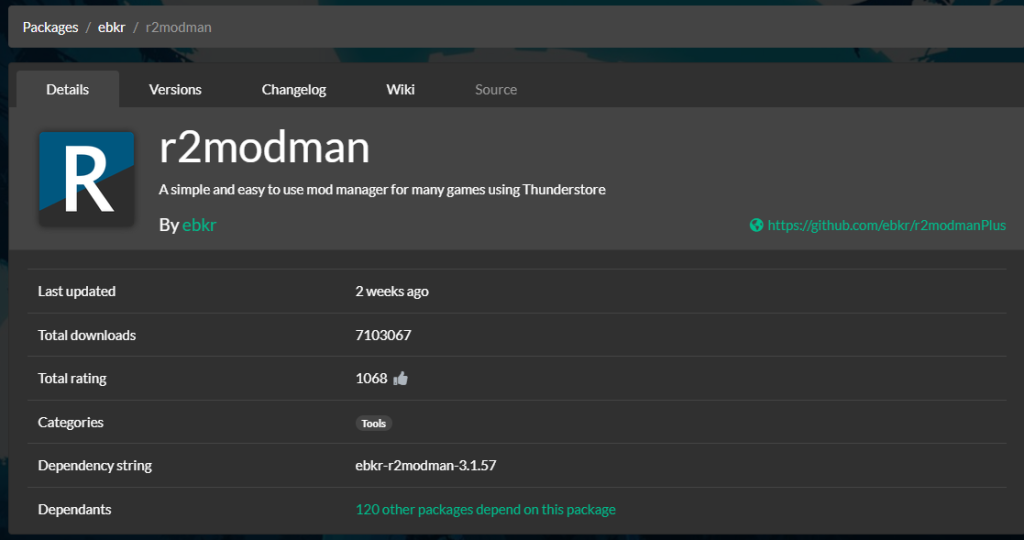Open the Changelog tab
This screenshot has height=540, width=1024.
[294, 89]
